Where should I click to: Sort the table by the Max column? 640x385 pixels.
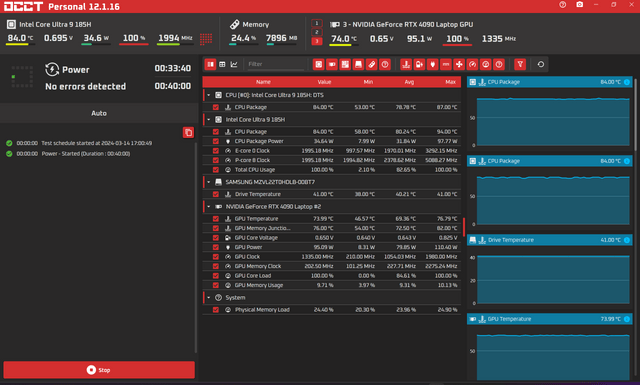(x=451, y=82)
